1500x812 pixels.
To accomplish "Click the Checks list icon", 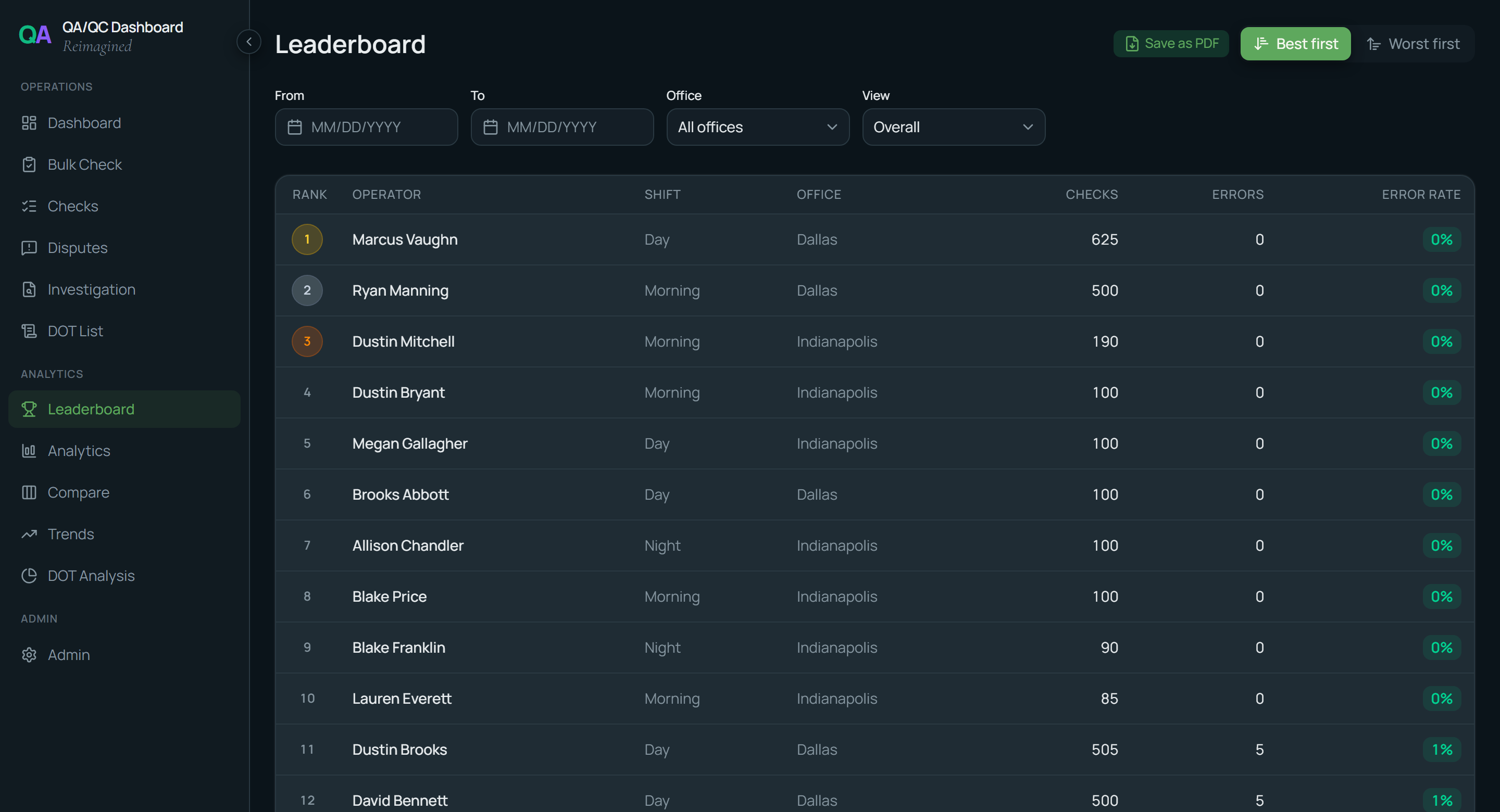I will tap(29, 206).
